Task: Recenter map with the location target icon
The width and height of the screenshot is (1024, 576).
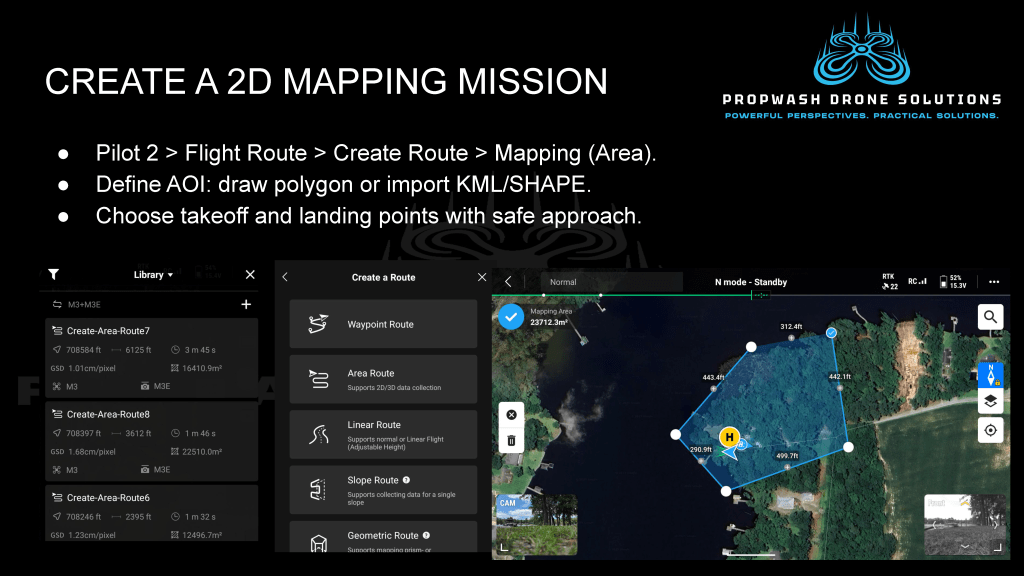Action: click(x=990, y=430)
